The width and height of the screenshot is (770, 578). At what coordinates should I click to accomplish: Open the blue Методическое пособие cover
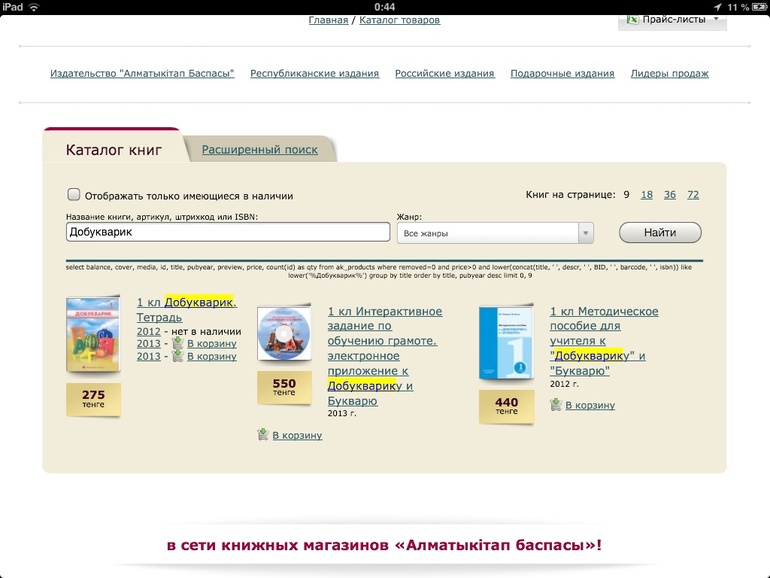(506, 344)
